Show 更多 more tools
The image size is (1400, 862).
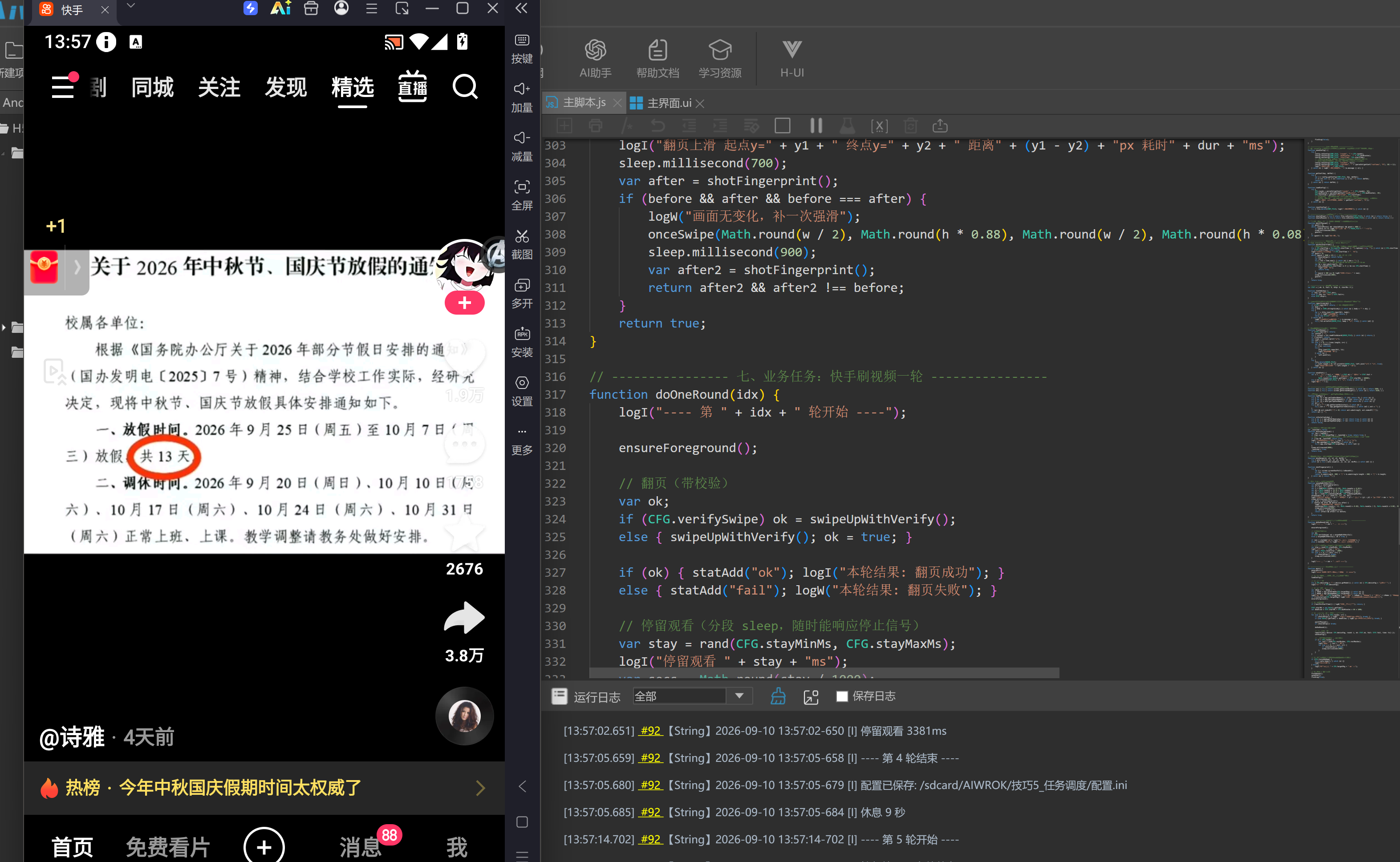click(x=522, y=441)
